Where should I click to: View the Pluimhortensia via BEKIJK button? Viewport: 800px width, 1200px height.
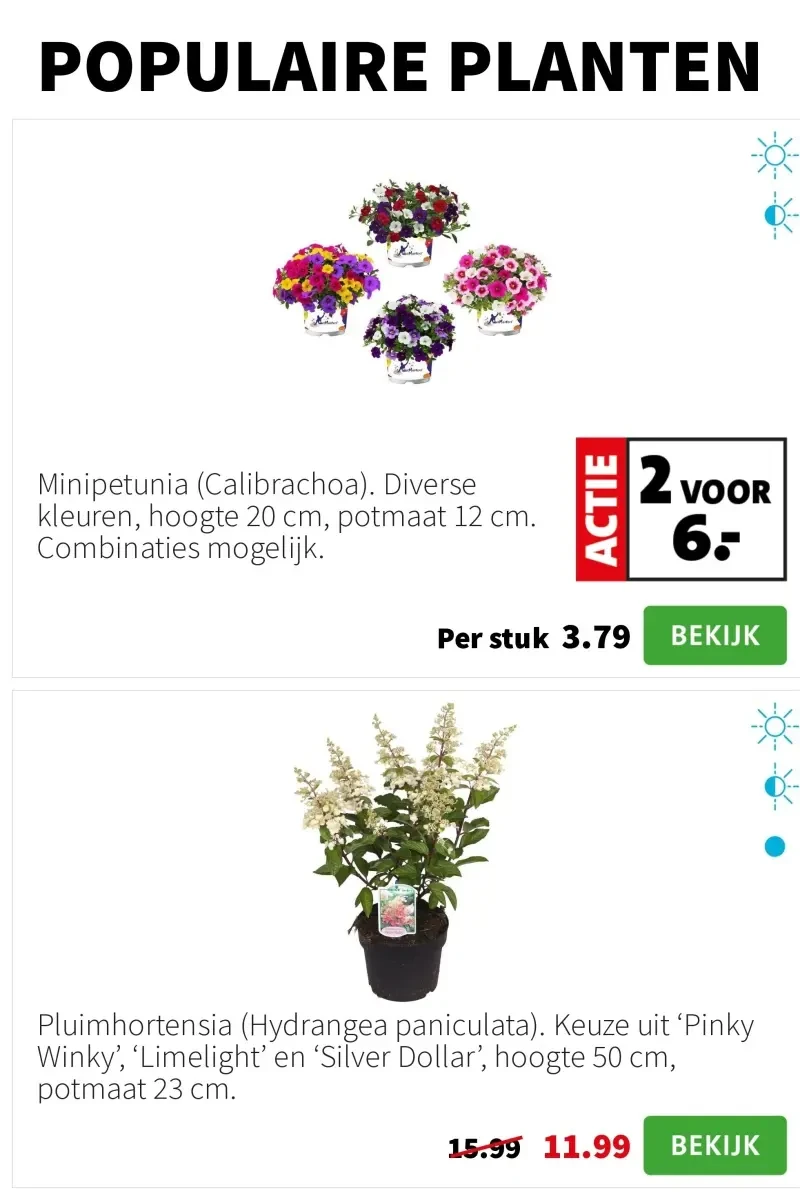click(x=715, y=1145)
